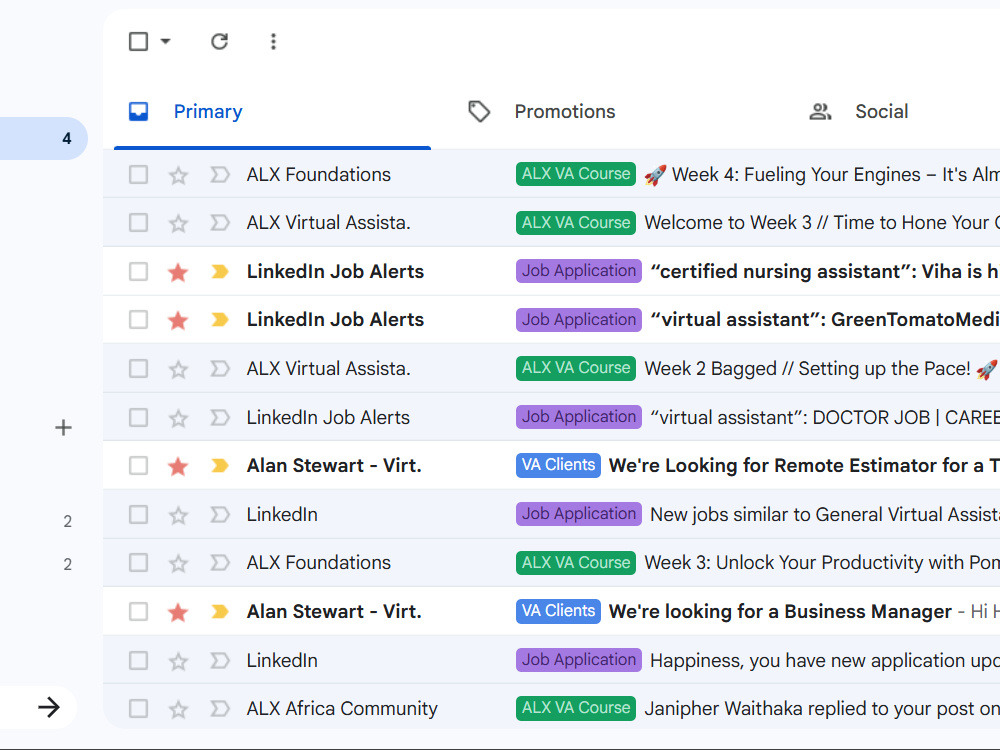Remove importance marker on Remote Estimator email
Image resolution: width=1000 pixels, height=750 pixels.
pos(219,466)
